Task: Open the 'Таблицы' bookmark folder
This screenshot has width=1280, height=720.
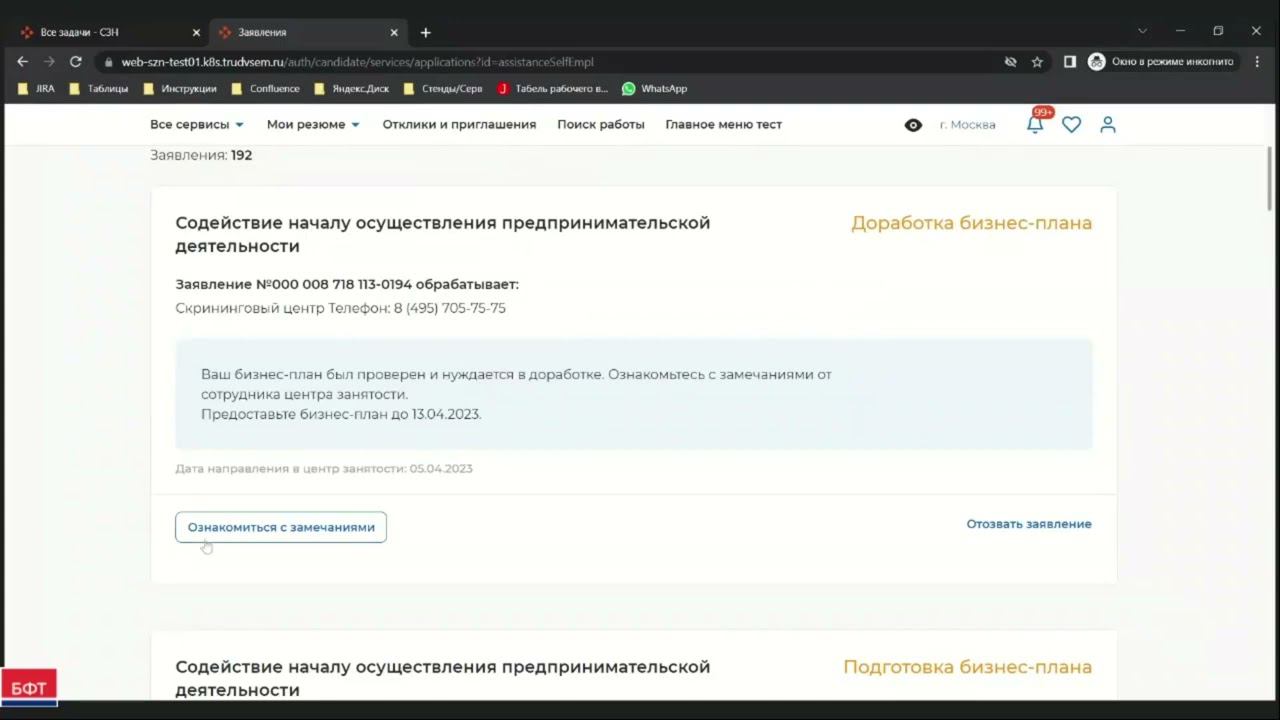Action: (x=98, y=88)
